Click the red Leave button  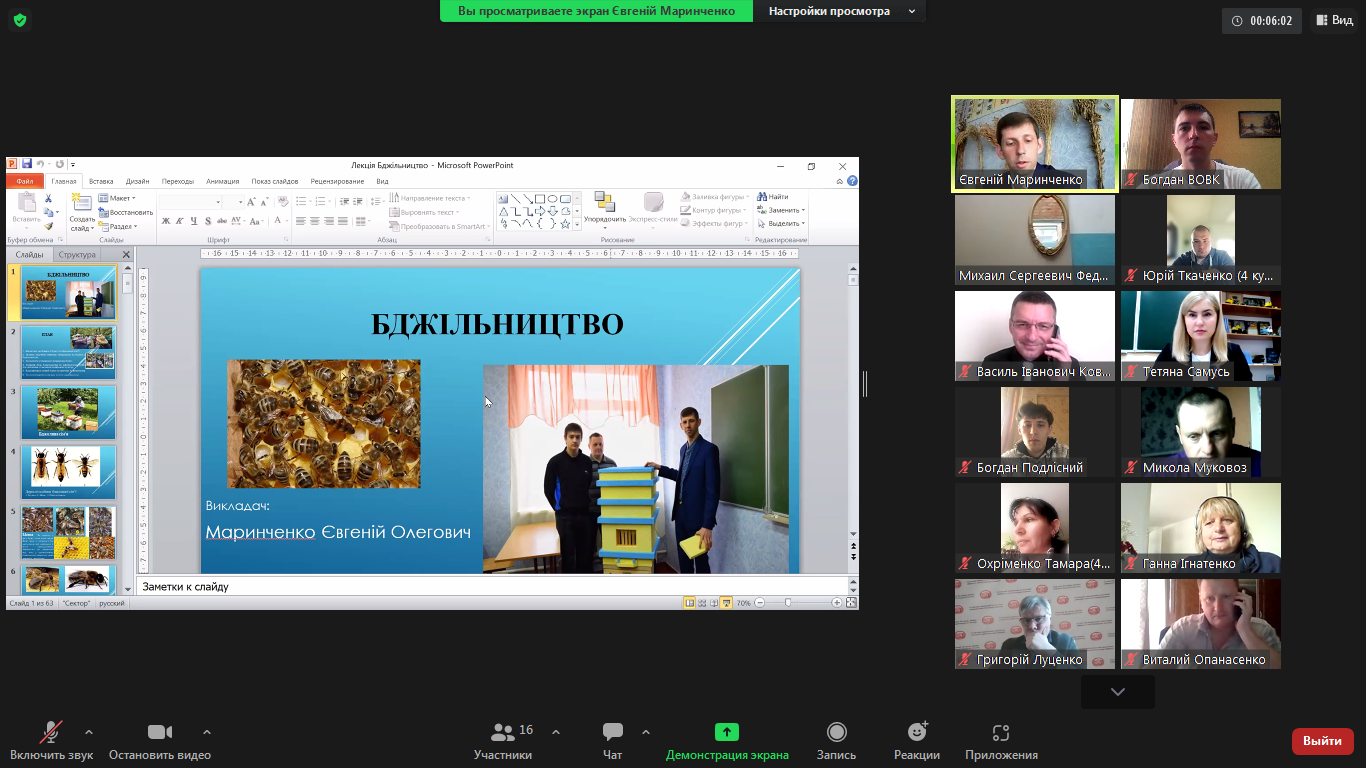click(x=1322, y=741)
